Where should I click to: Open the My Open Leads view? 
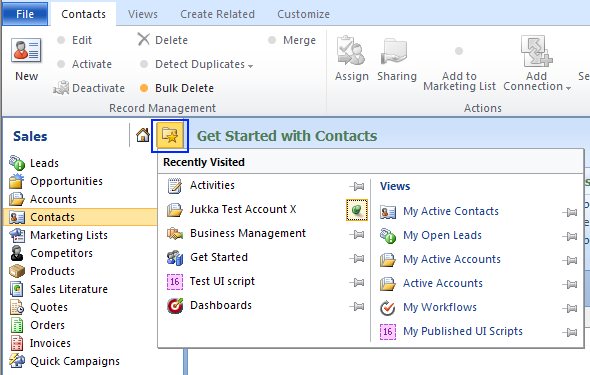[431, 235]
